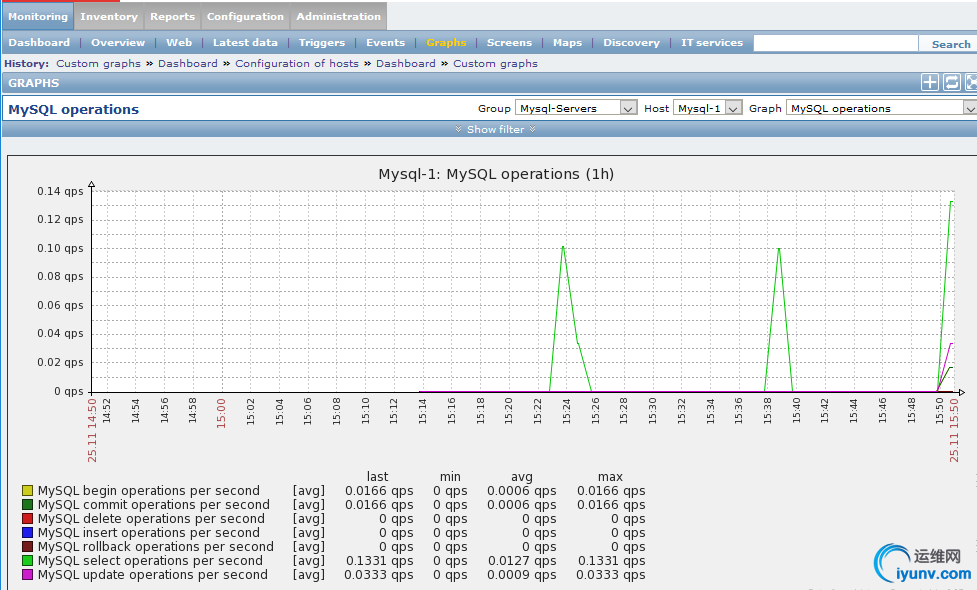Click the Search button
977x590 pixels.
tap(950, 44)
